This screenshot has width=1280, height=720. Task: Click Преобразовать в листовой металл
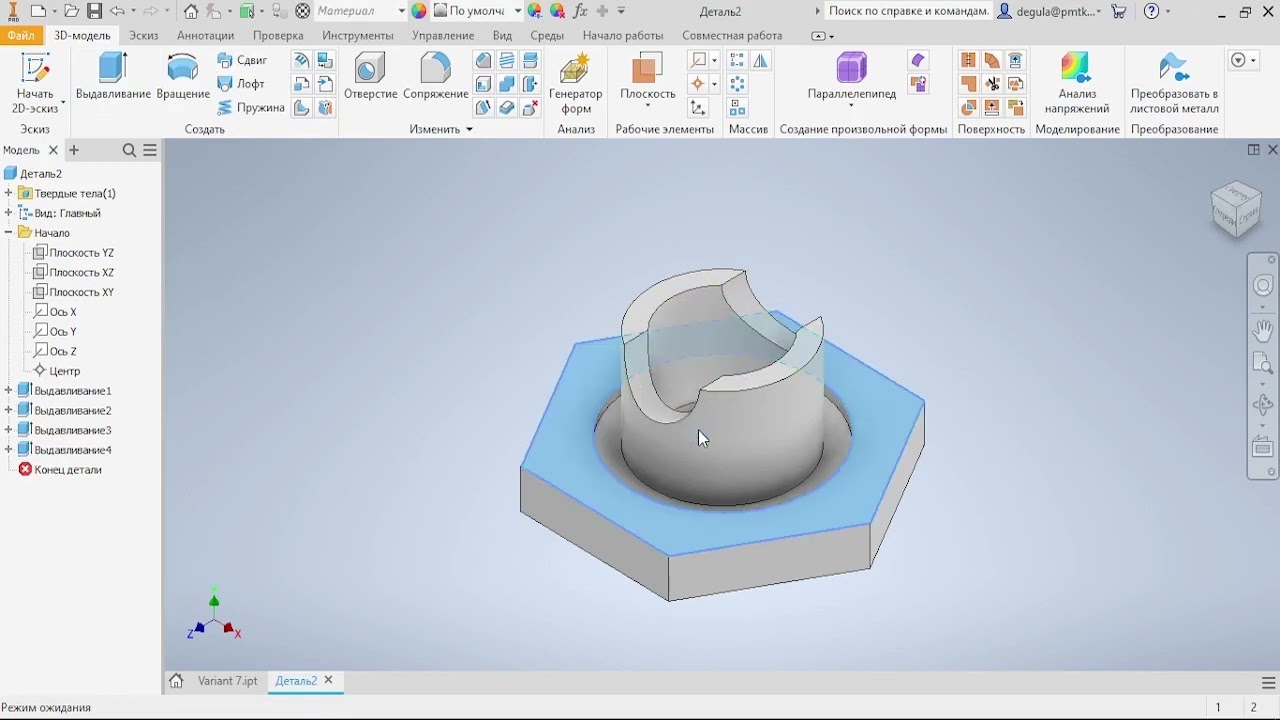click(1174, 84)
